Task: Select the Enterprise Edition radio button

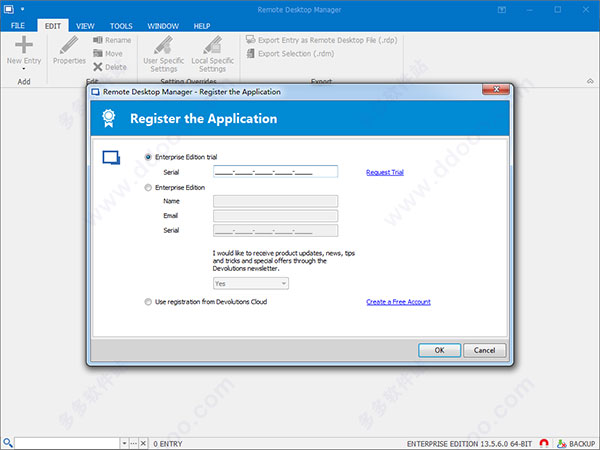Action: click(148, 188)
